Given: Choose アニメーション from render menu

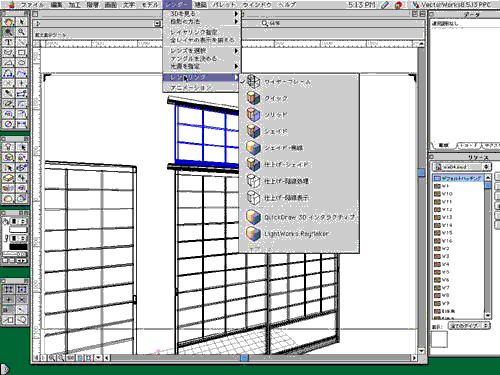Looking at the screenshot, I should pos(202,88).
